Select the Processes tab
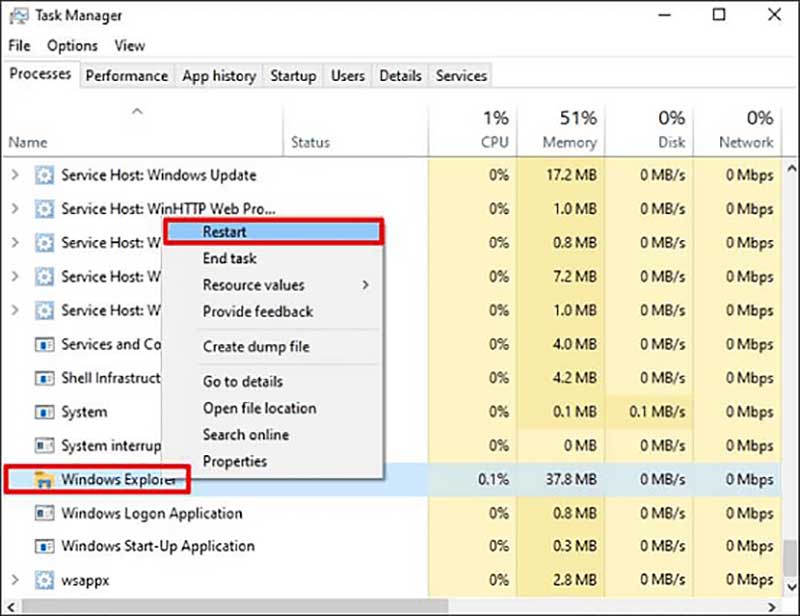Image resolution: width=800 pixels, height=616 pixels. [40, 74]
